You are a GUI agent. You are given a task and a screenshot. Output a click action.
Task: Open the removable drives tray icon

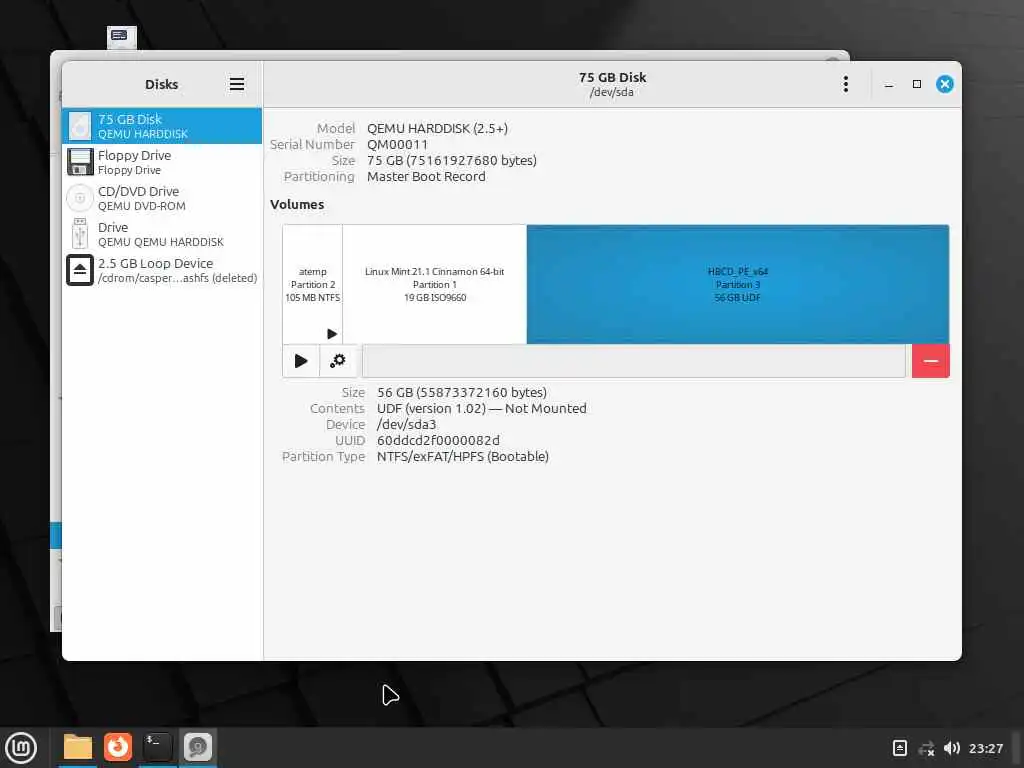(x=899, y=748)
